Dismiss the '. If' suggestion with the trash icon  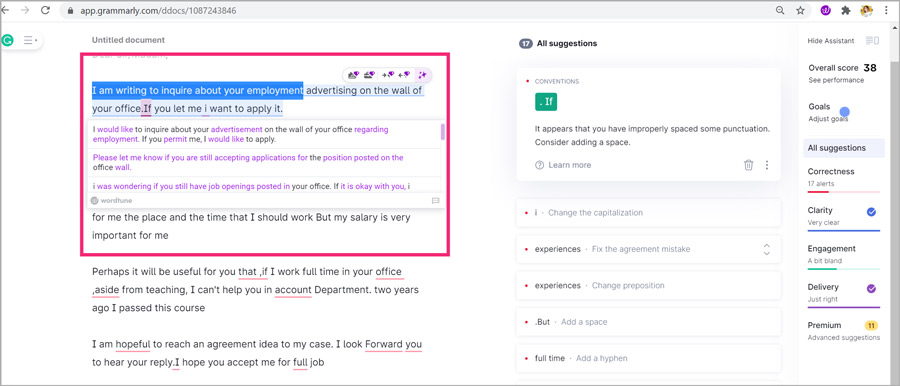tap(748, 165)
